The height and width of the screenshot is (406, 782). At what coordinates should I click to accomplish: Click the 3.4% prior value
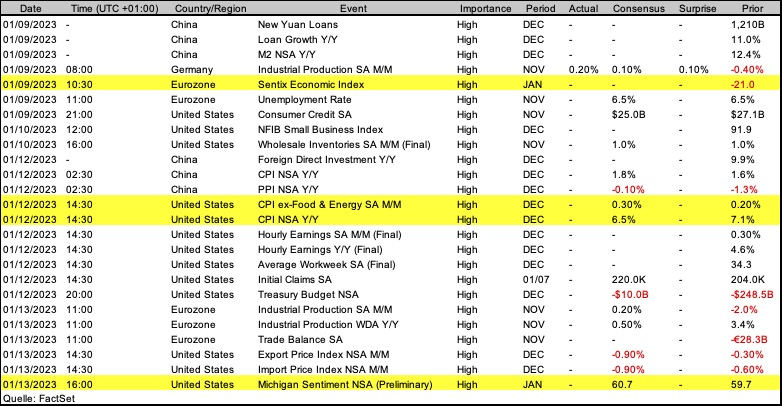tap(743, 324)
